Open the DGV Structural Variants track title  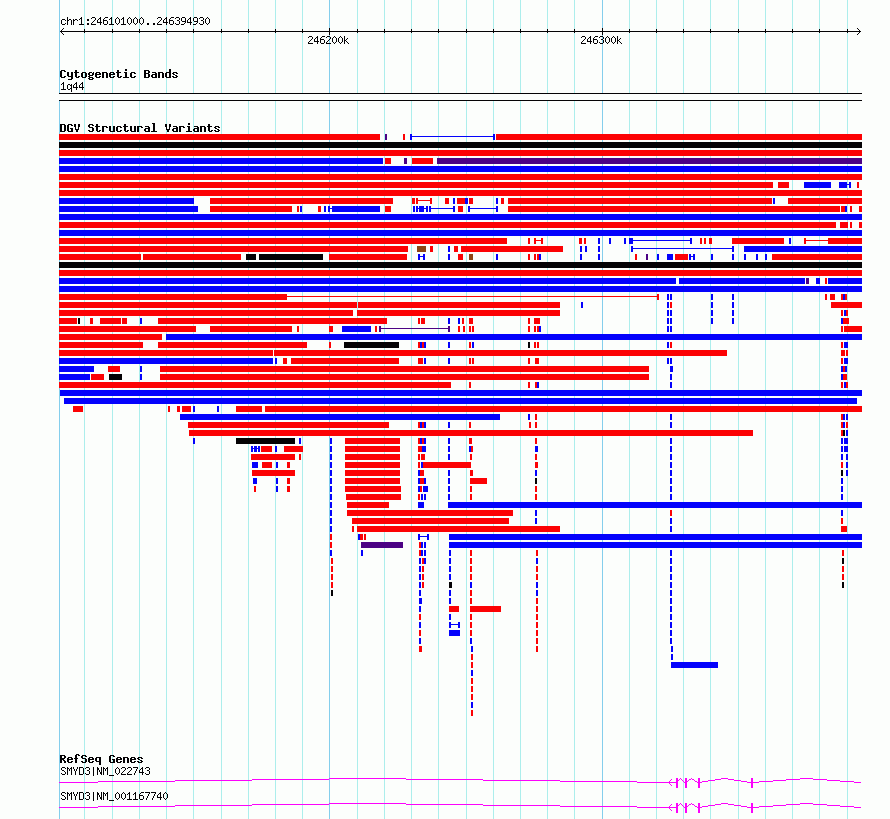click(x=140, y=128)
